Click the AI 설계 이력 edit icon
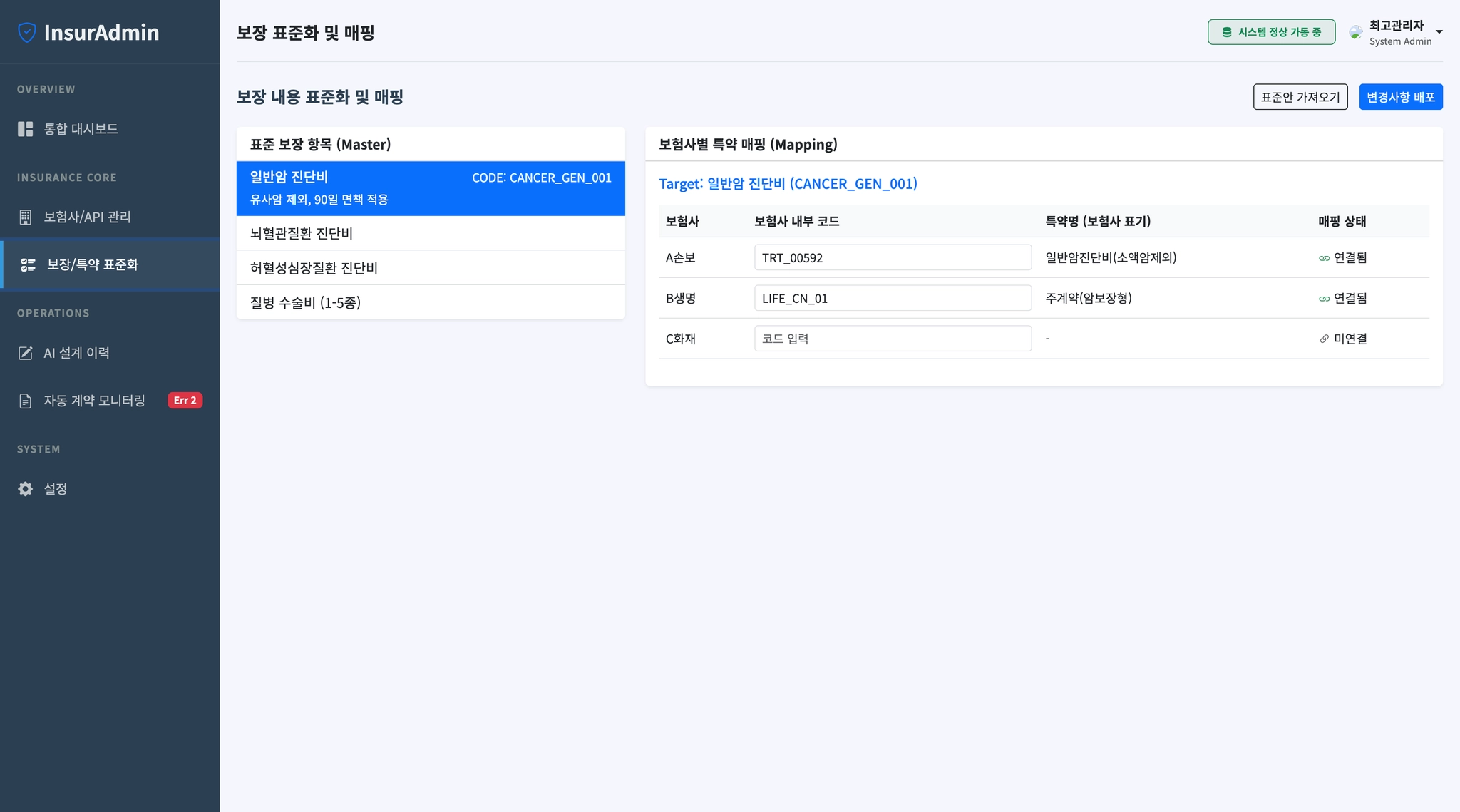The image size is (1460, 812). point(26,353)
